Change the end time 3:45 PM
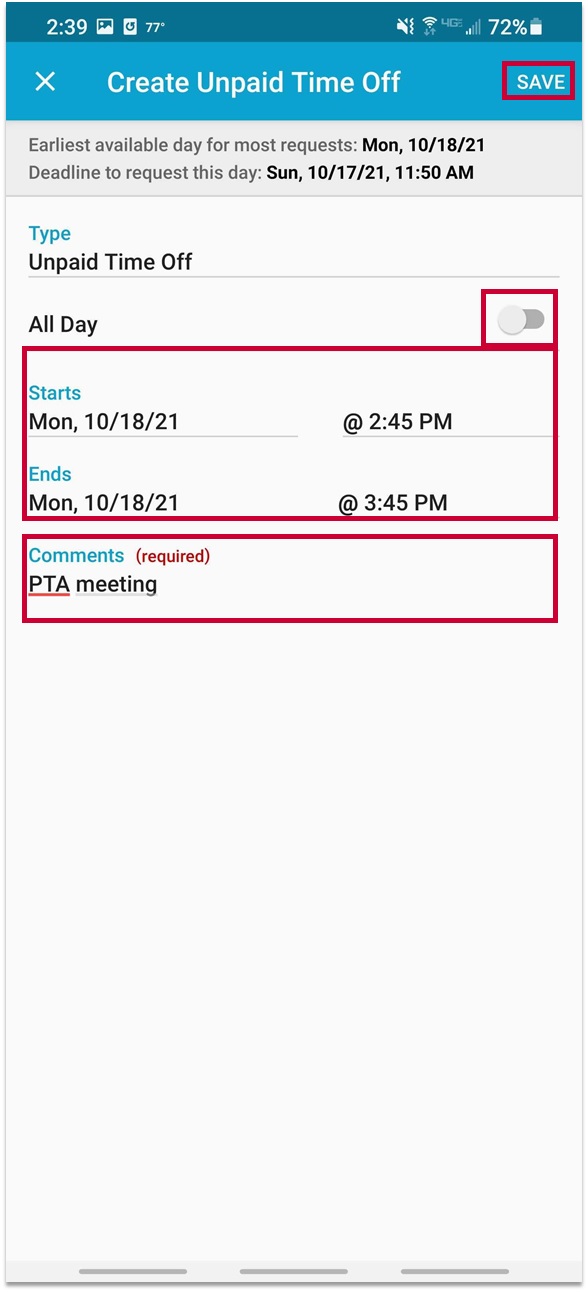Viewport: 588px width, 1292px height. pos(445,503)
